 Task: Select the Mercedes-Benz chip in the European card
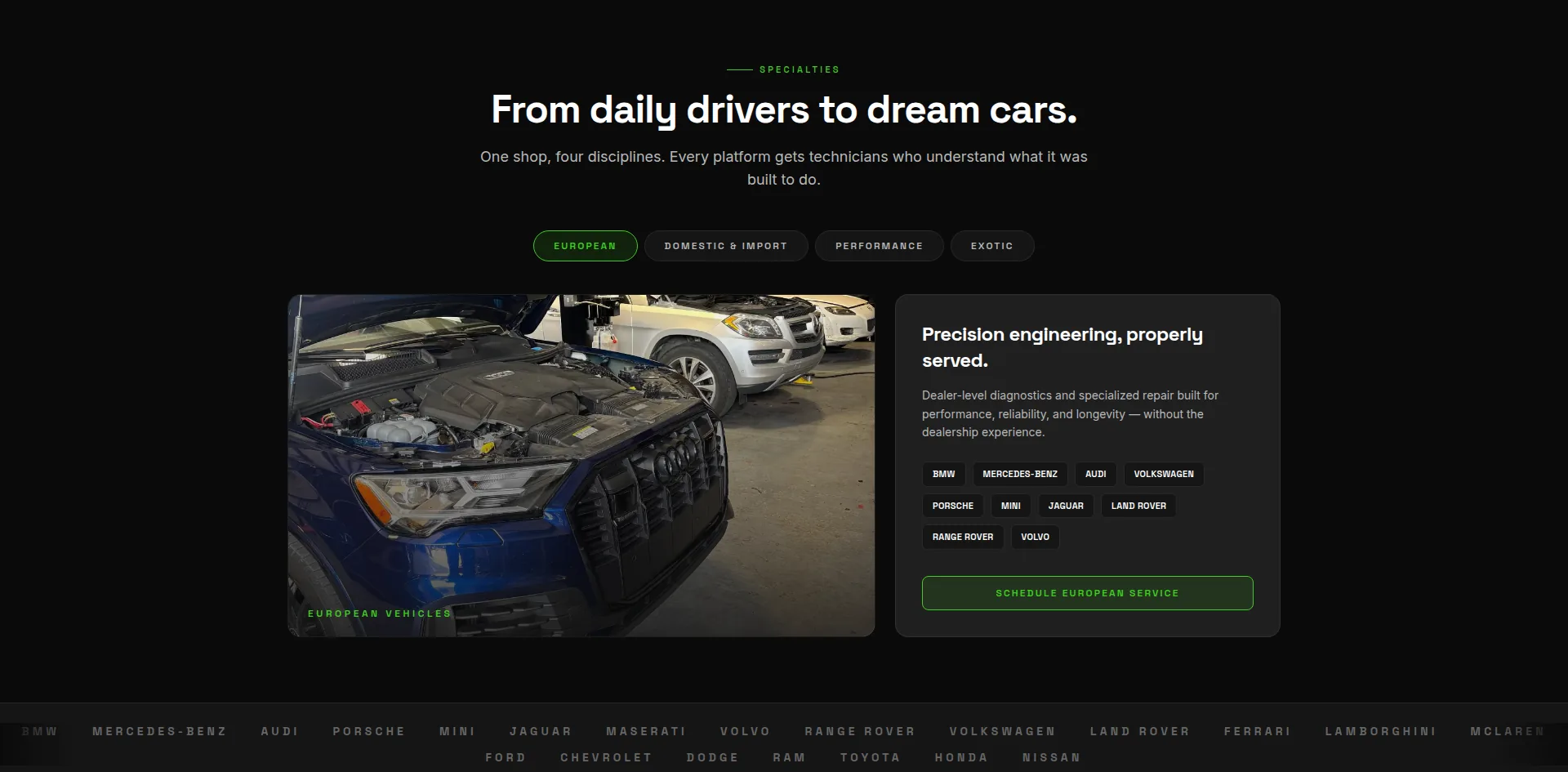pos(1020,475)
